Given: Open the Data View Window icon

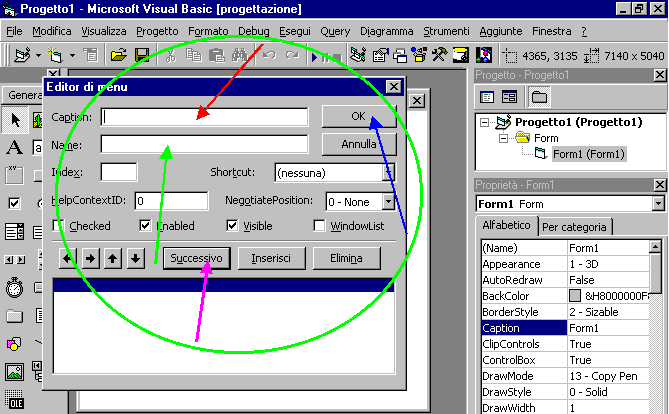Looking at the screenshot, I should pyautogui.click(x=461, y=55).
